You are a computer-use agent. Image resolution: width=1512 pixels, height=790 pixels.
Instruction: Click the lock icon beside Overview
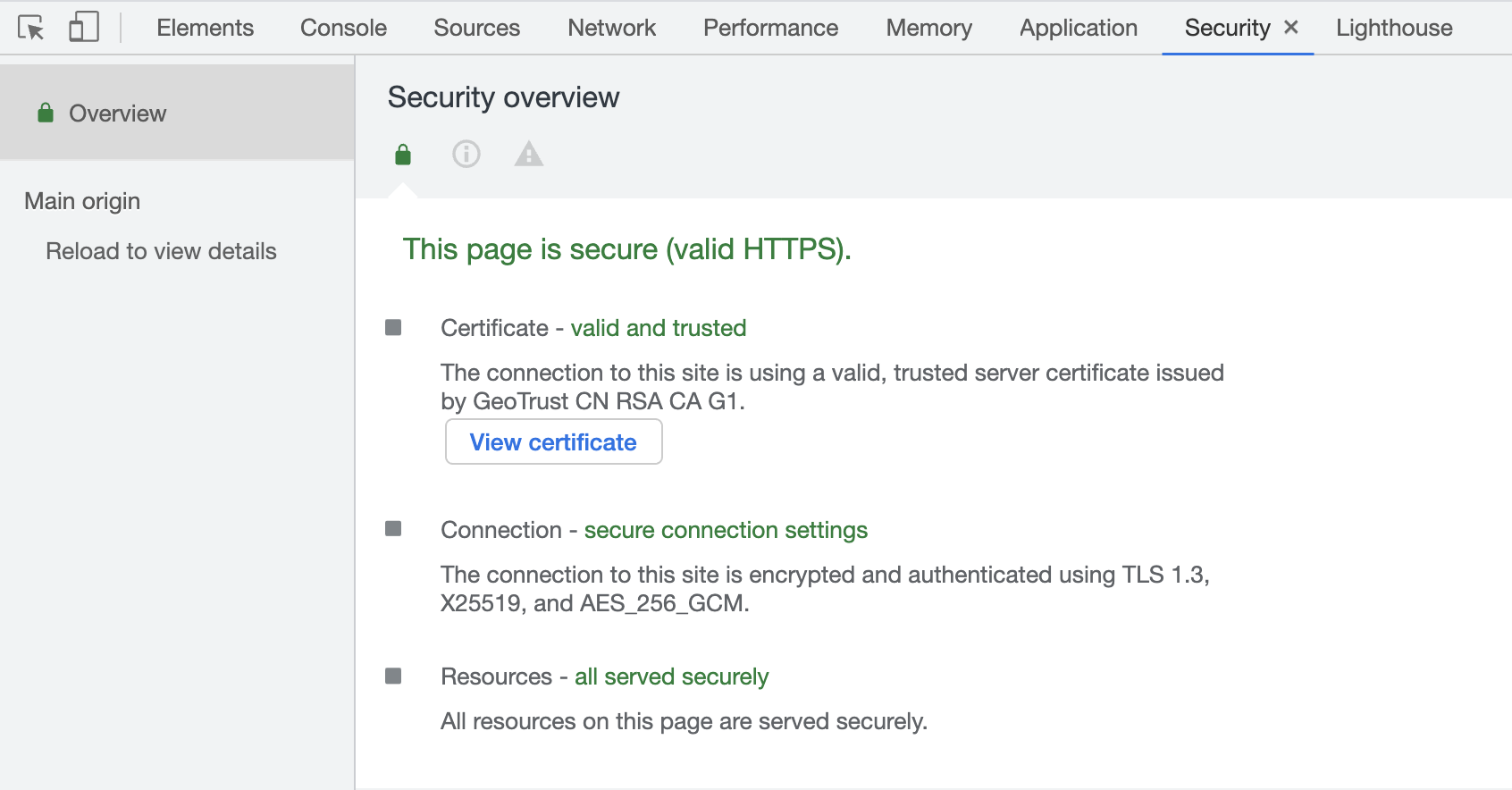click(x=46, y=113)
